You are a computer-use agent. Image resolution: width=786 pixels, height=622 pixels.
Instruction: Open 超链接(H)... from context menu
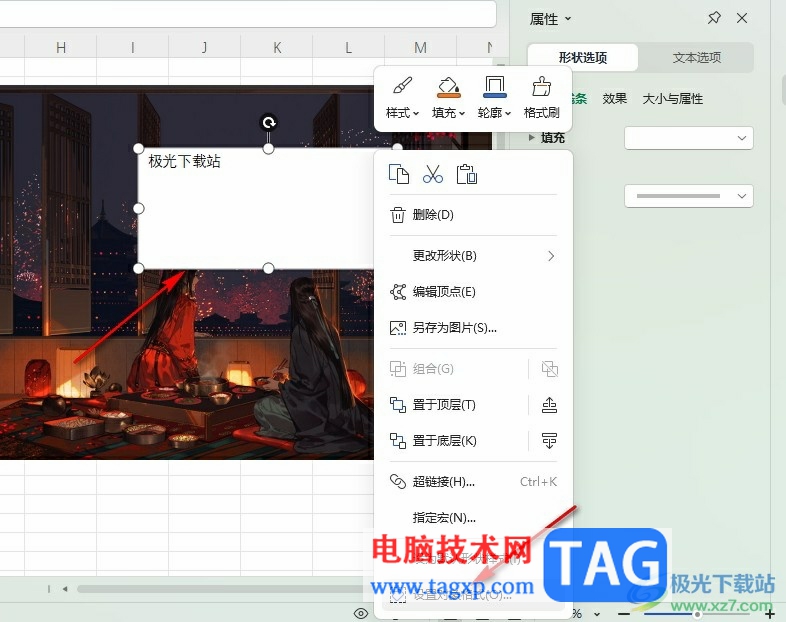473,482
